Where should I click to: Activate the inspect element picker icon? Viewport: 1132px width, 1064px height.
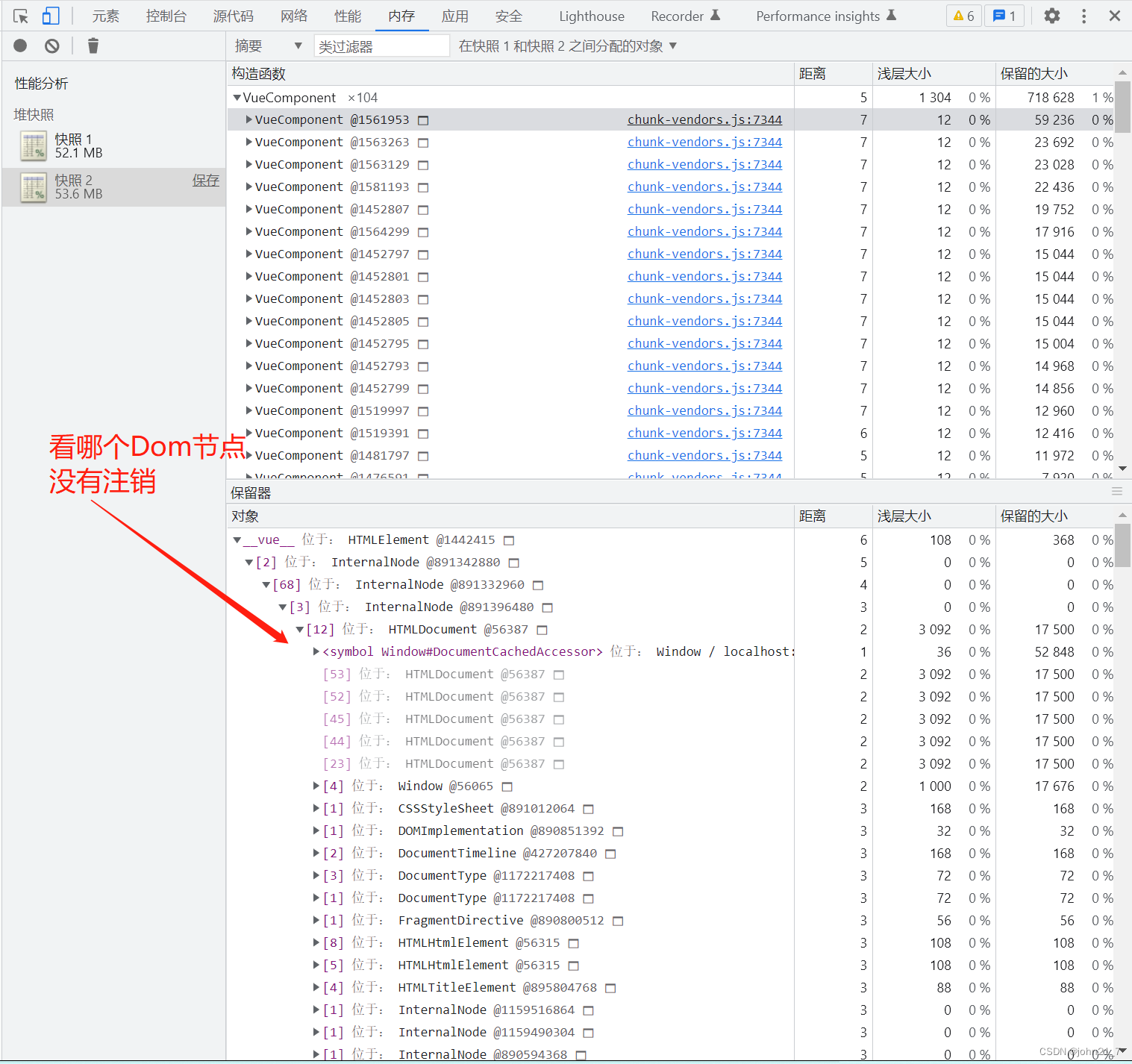20,16
